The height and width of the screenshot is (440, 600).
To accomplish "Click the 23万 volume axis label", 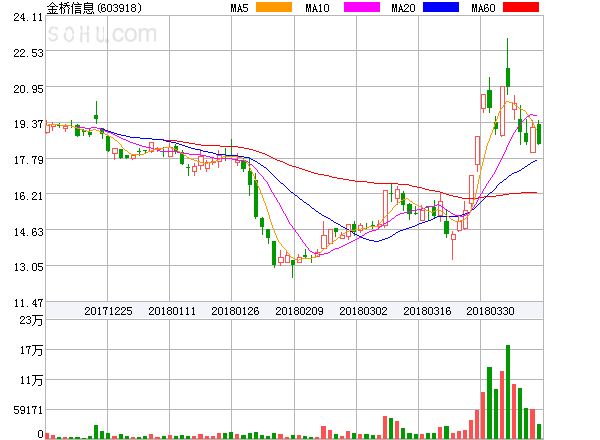I will point(31,320).
